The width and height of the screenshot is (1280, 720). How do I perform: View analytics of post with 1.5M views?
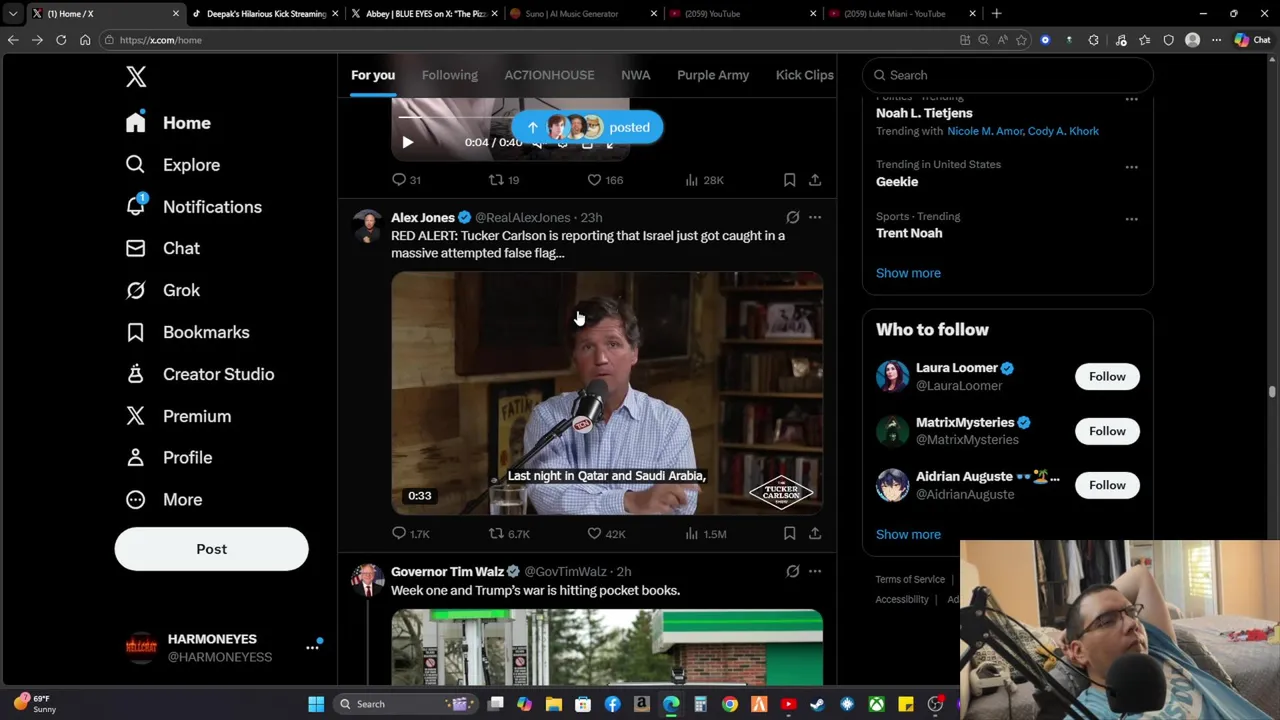pyautogui.click(x=704, y=534)
